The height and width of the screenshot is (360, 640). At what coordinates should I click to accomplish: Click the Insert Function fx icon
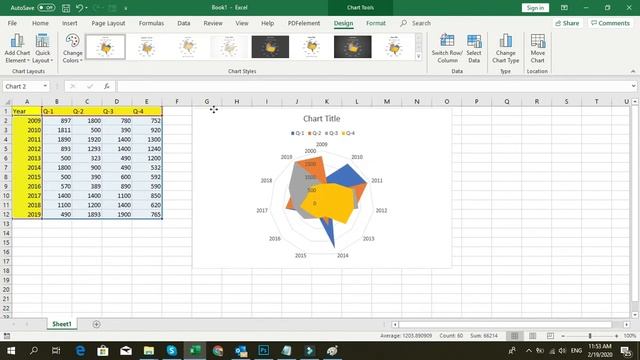point(107,86)
